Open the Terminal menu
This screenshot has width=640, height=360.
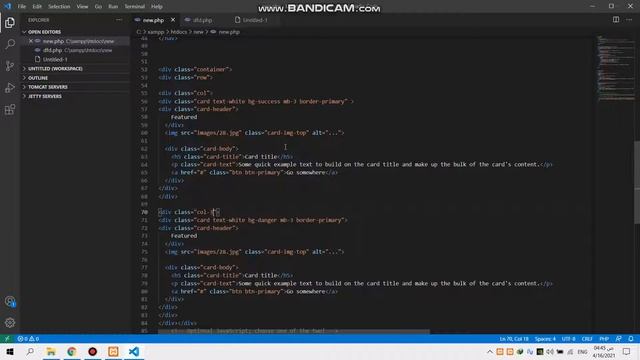(x=135, y=7)
